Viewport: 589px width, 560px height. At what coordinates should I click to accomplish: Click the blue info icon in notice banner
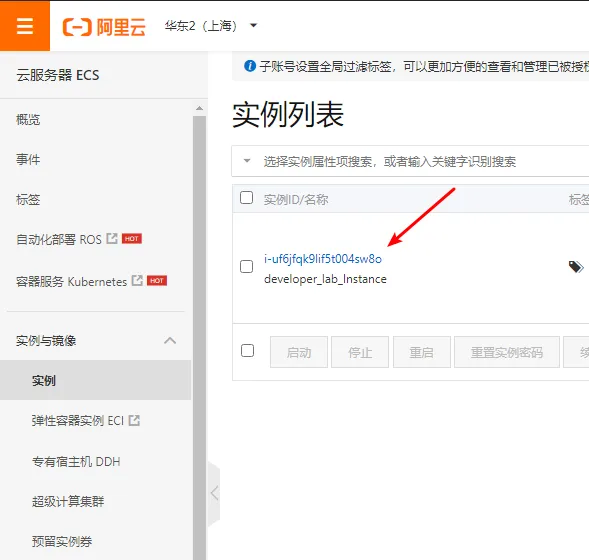tap(250, 66)
